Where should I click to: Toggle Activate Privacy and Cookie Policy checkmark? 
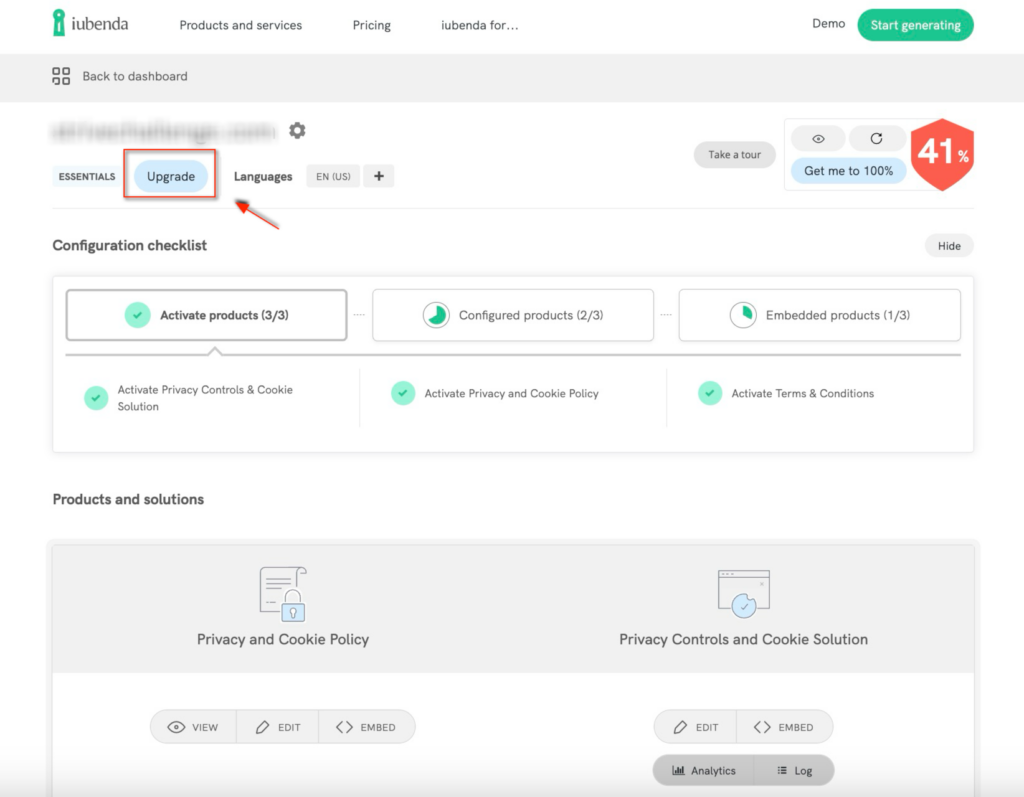(x=403, y=394)
